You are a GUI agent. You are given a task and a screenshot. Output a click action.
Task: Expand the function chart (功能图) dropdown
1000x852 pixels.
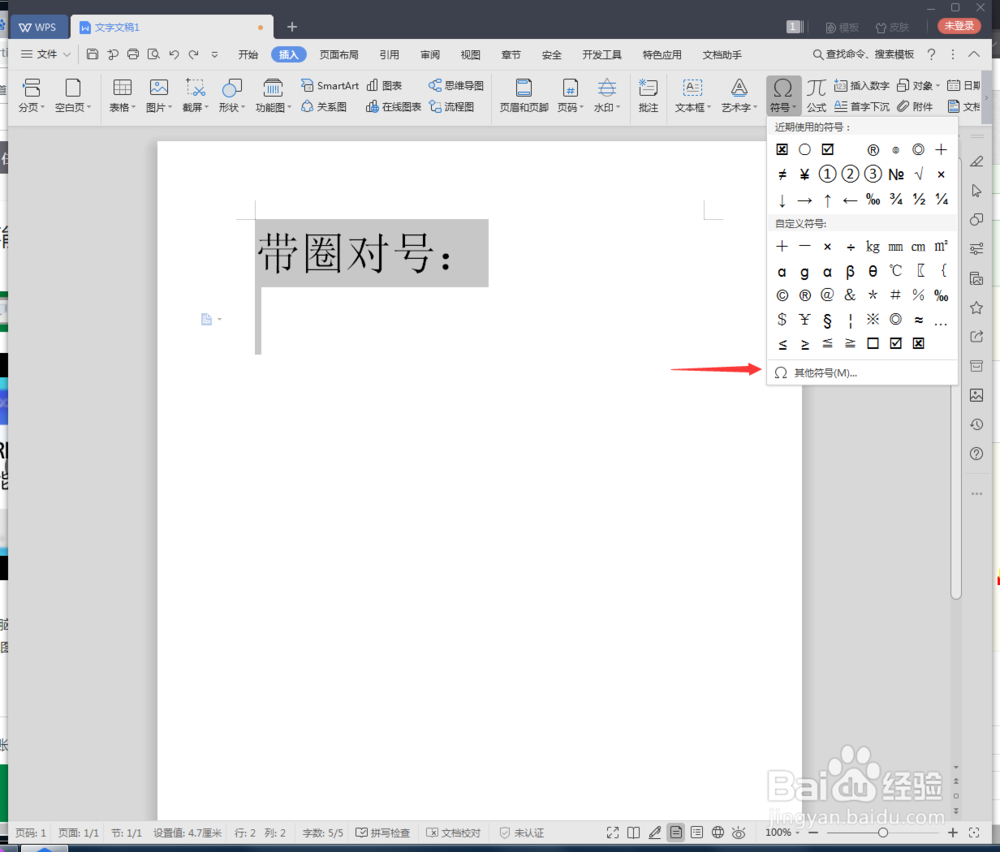tap(289, 107)
